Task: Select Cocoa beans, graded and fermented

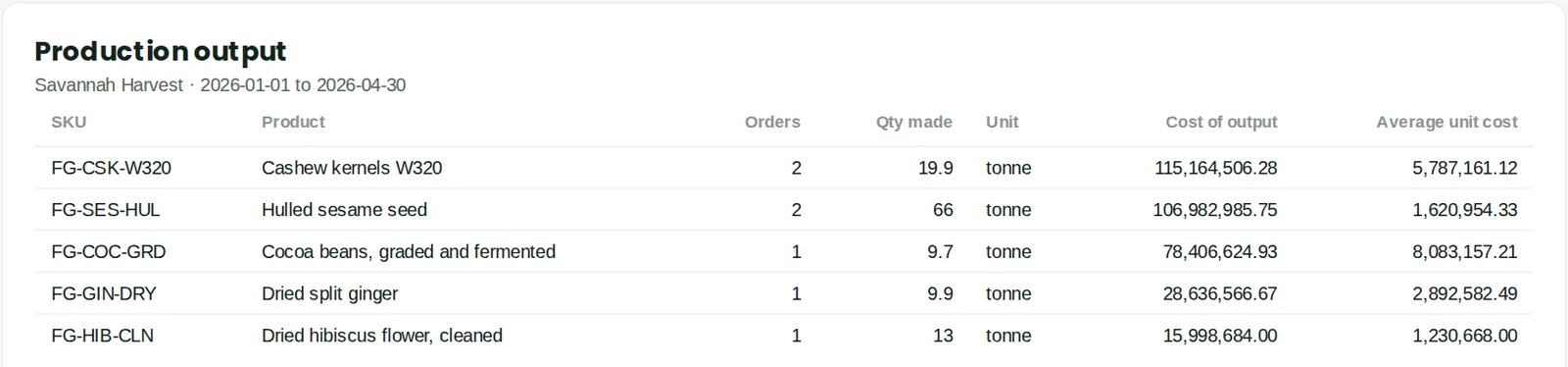Action: 409,252
